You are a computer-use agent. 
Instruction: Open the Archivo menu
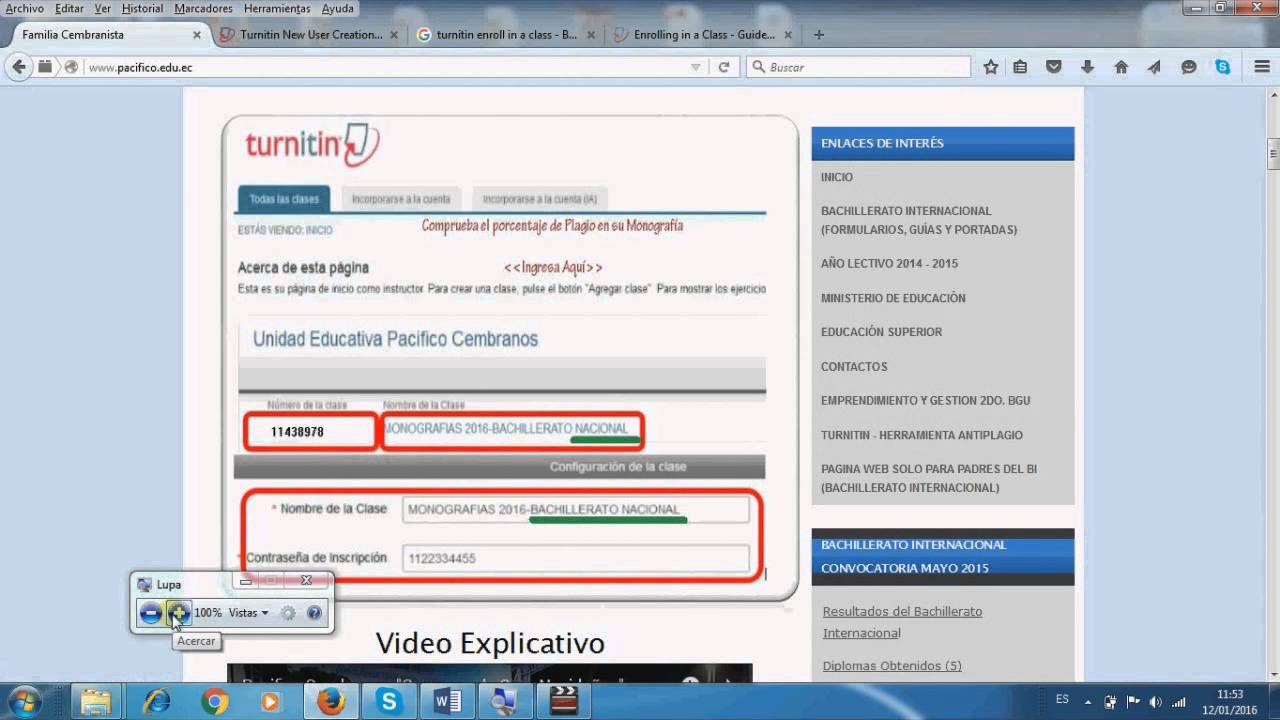[x=24, y=8]
